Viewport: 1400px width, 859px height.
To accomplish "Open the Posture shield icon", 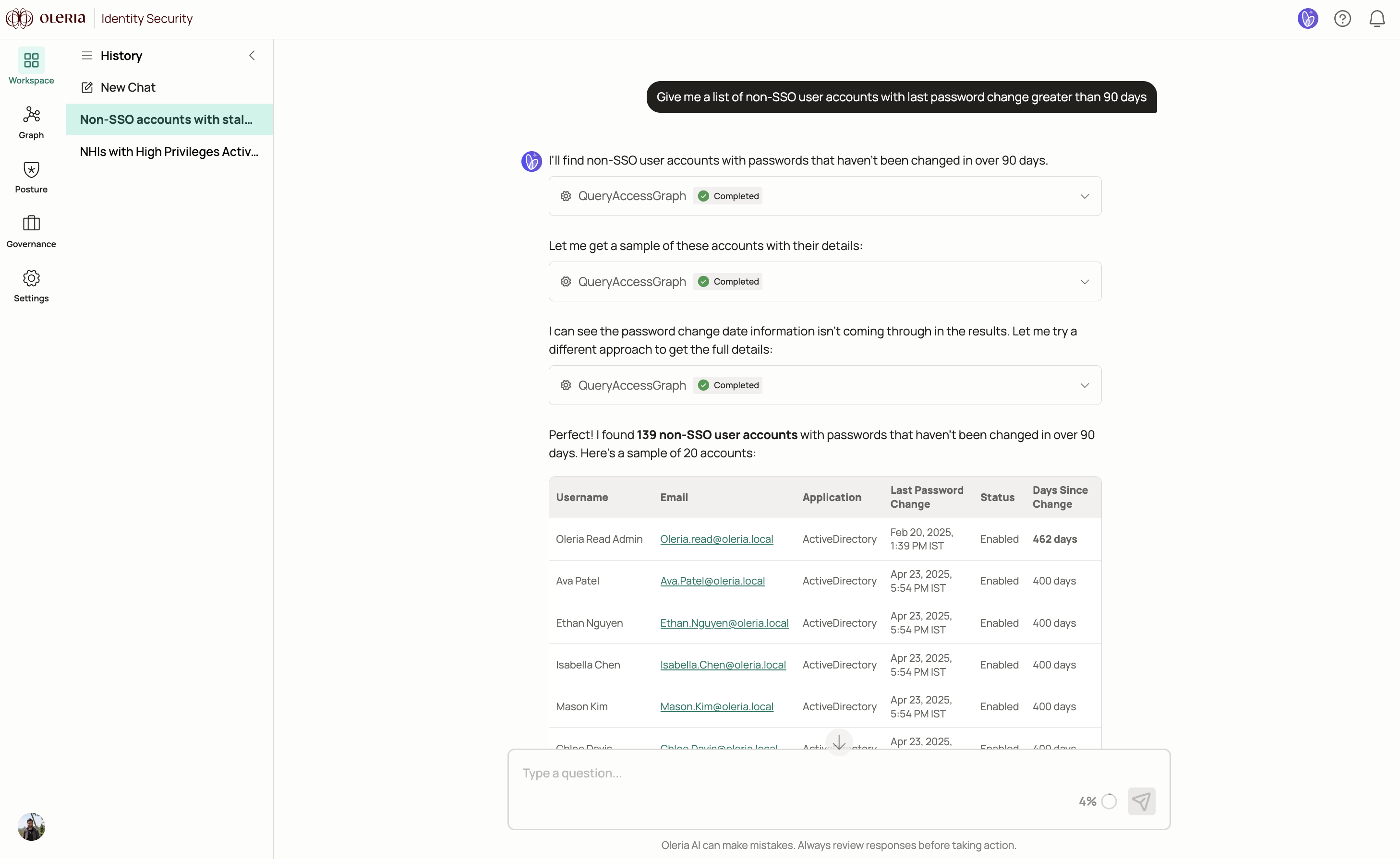I will coord(31,169).
